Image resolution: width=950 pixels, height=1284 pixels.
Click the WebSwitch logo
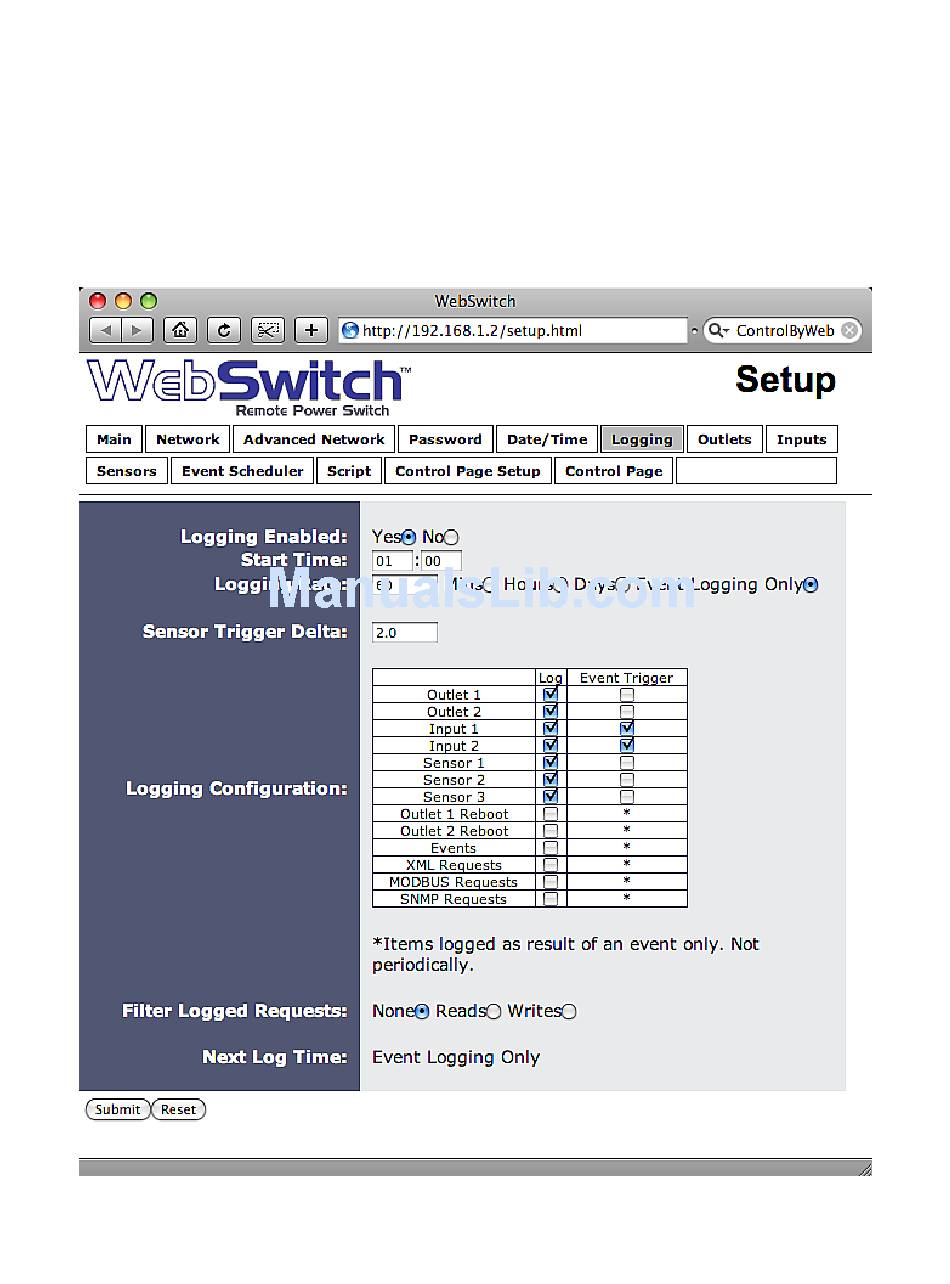coord(249,387)
